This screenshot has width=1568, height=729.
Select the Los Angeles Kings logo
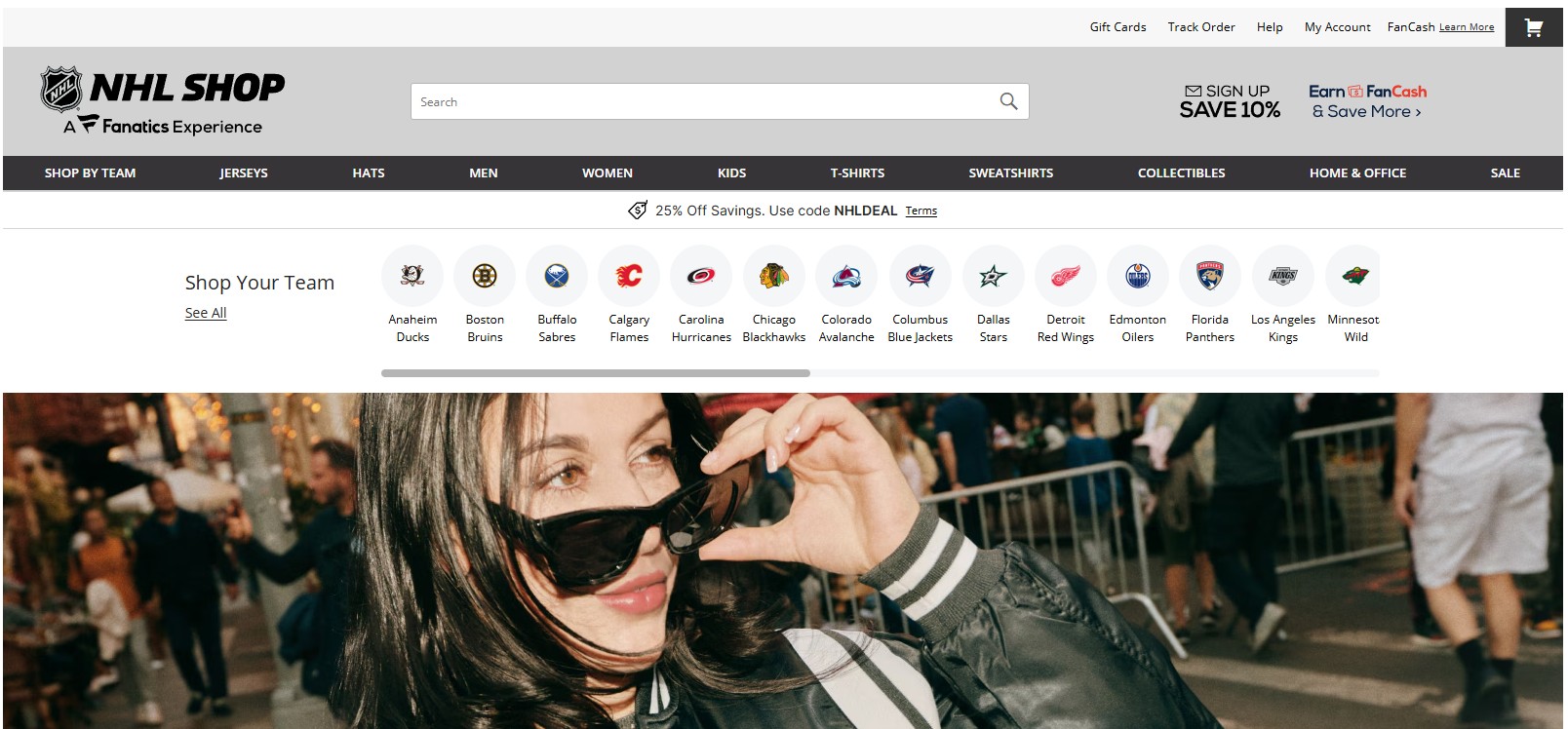coord(1283,276)
